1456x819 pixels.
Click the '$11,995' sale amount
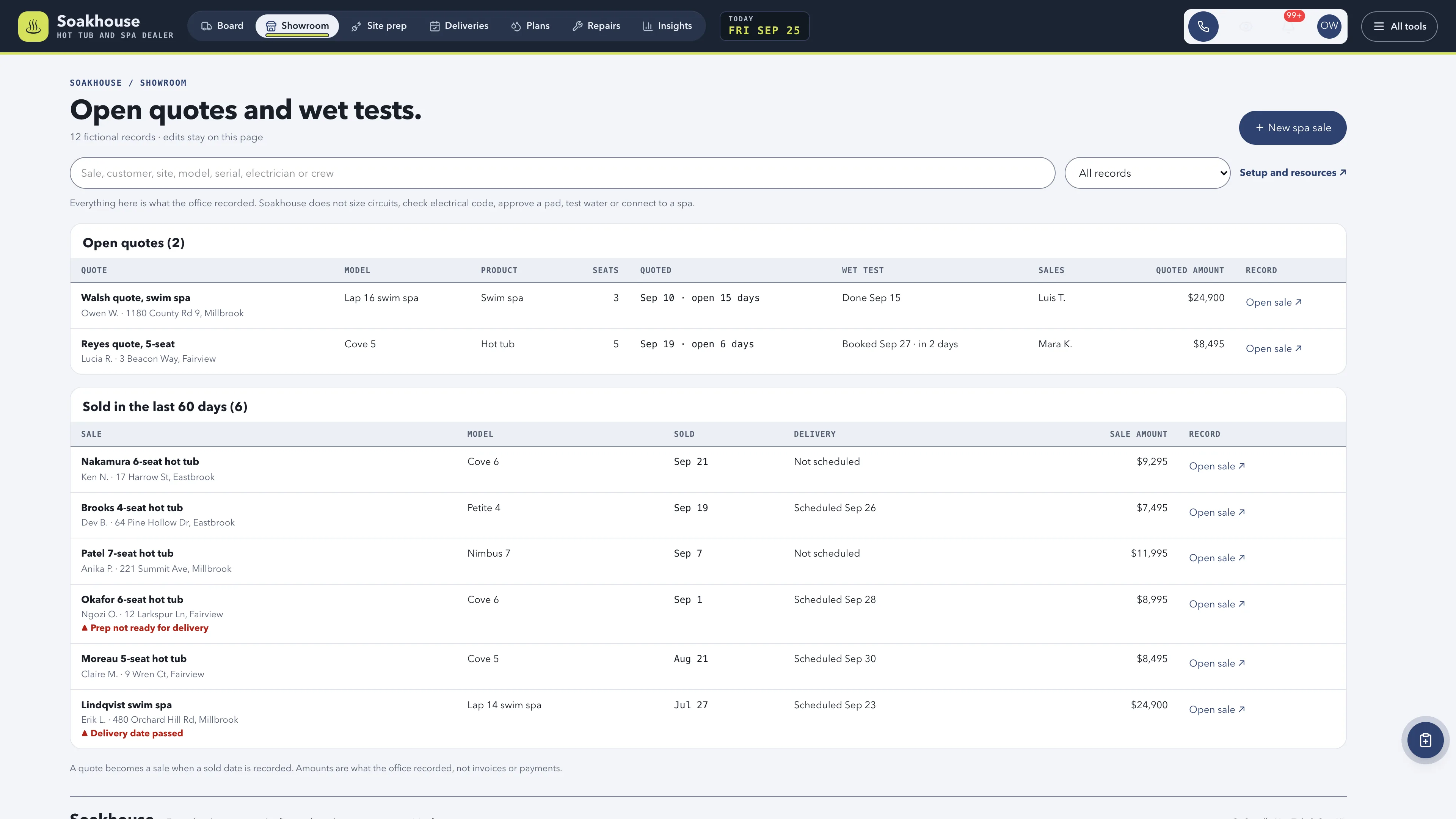(1149, 553)
